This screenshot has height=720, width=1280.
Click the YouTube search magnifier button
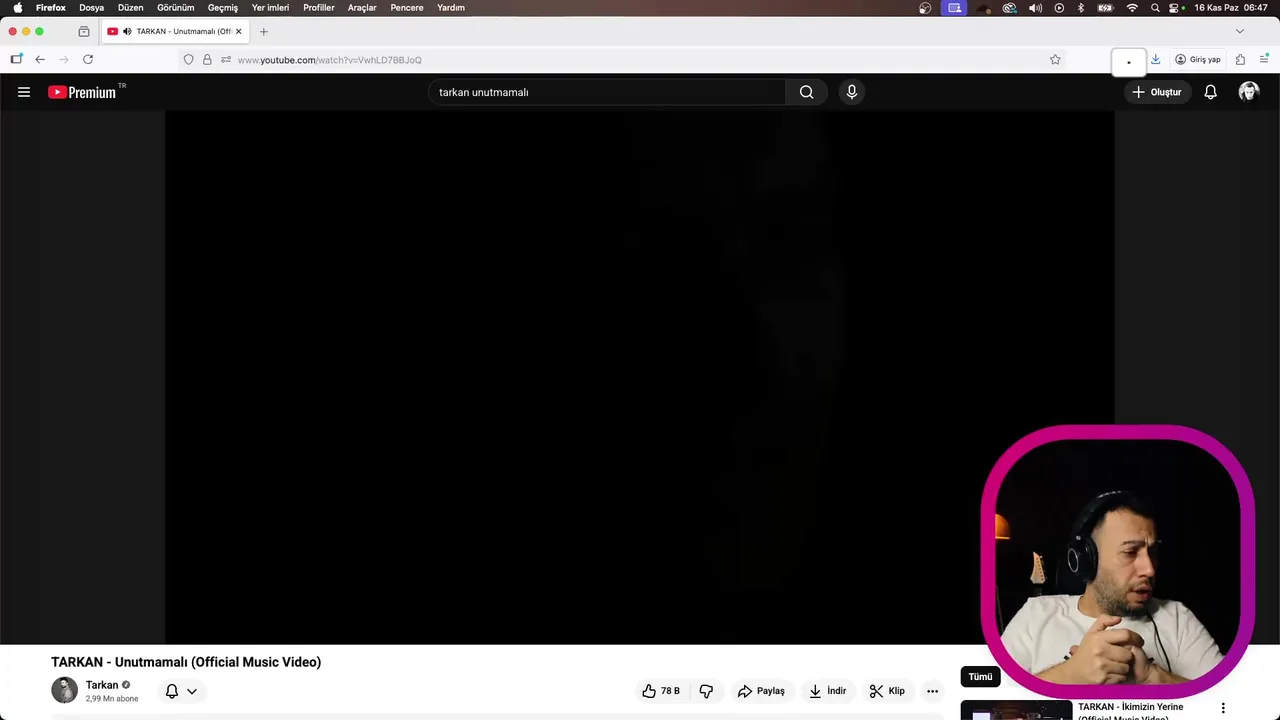[x=806, y=92]
